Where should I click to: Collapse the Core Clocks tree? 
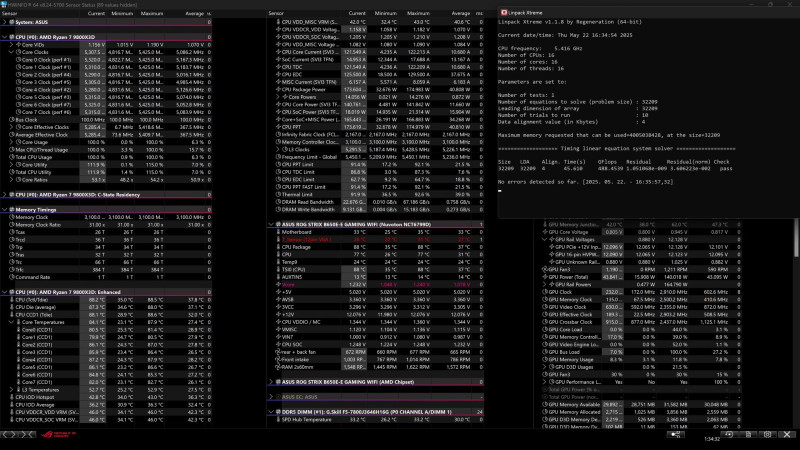coord(11,52)
